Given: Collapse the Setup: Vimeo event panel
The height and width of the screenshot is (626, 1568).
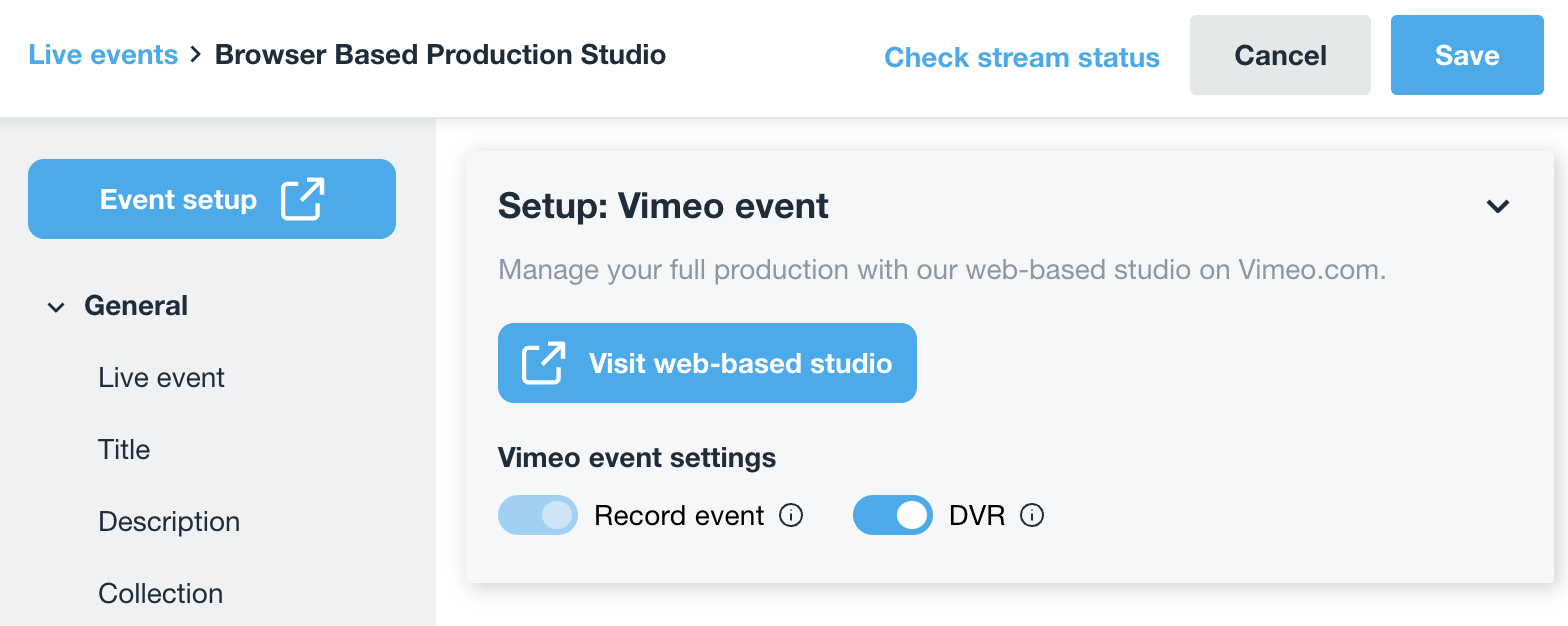Looking at the screenshot, I should (x=1497, y=207).
